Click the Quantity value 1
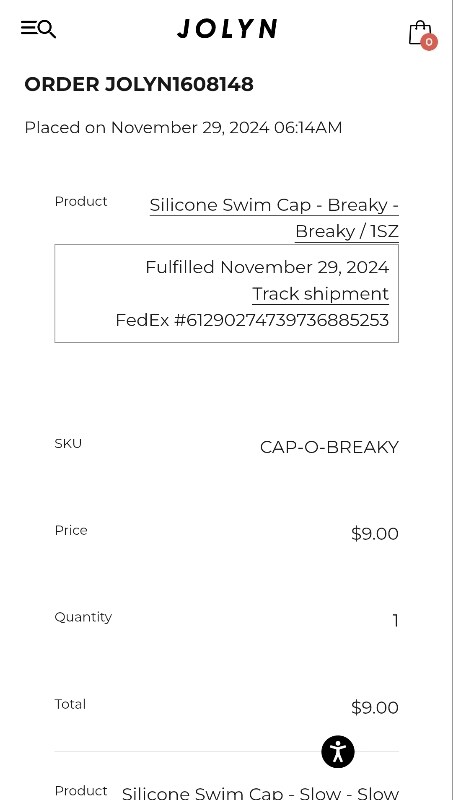This screenshot has height=800, width=453. pyautogui.click(x=395, y=620)
